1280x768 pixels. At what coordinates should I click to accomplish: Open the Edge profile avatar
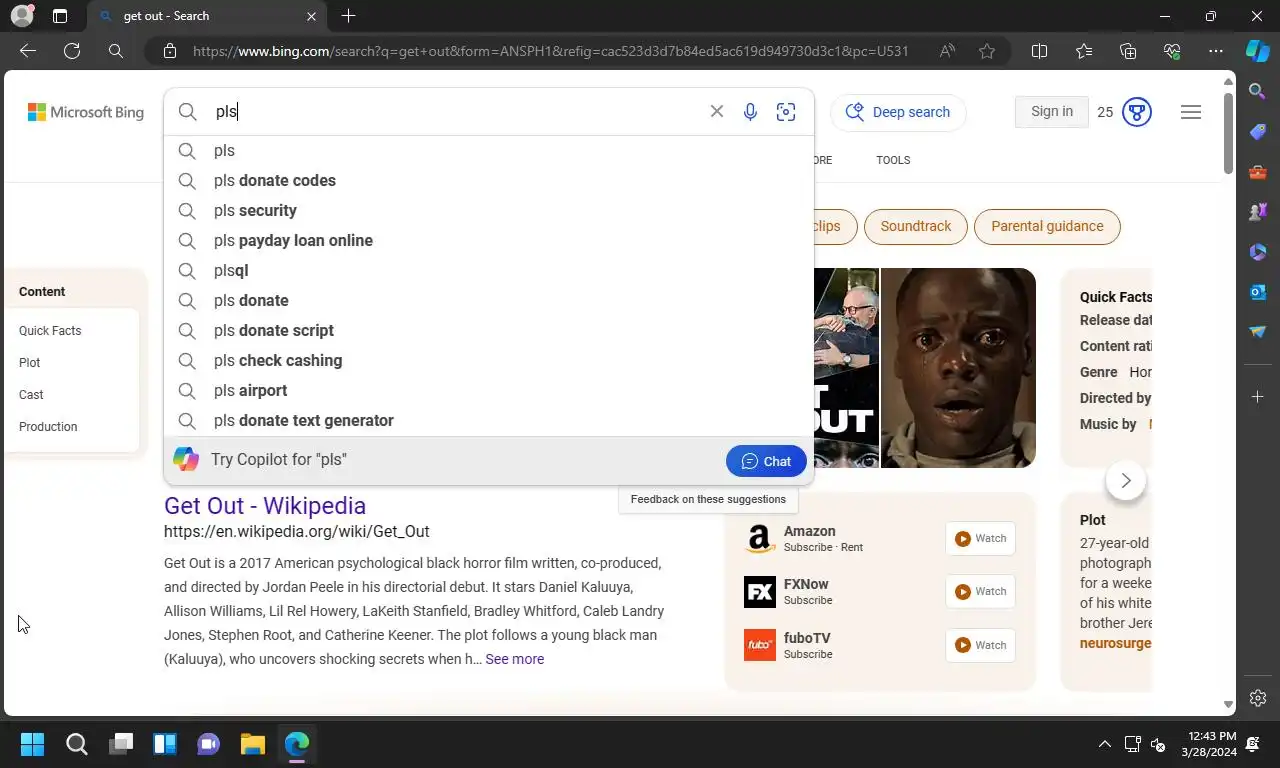[21, 16]
